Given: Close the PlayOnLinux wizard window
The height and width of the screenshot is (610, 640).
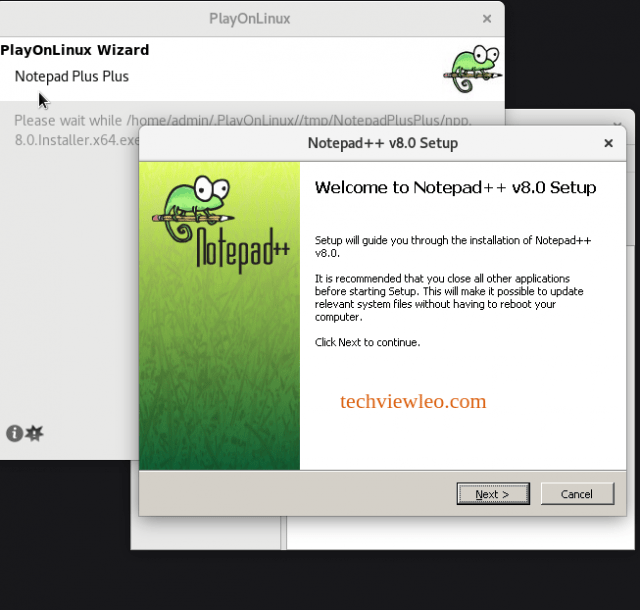Looking at the screenshot, I should 487,18.
